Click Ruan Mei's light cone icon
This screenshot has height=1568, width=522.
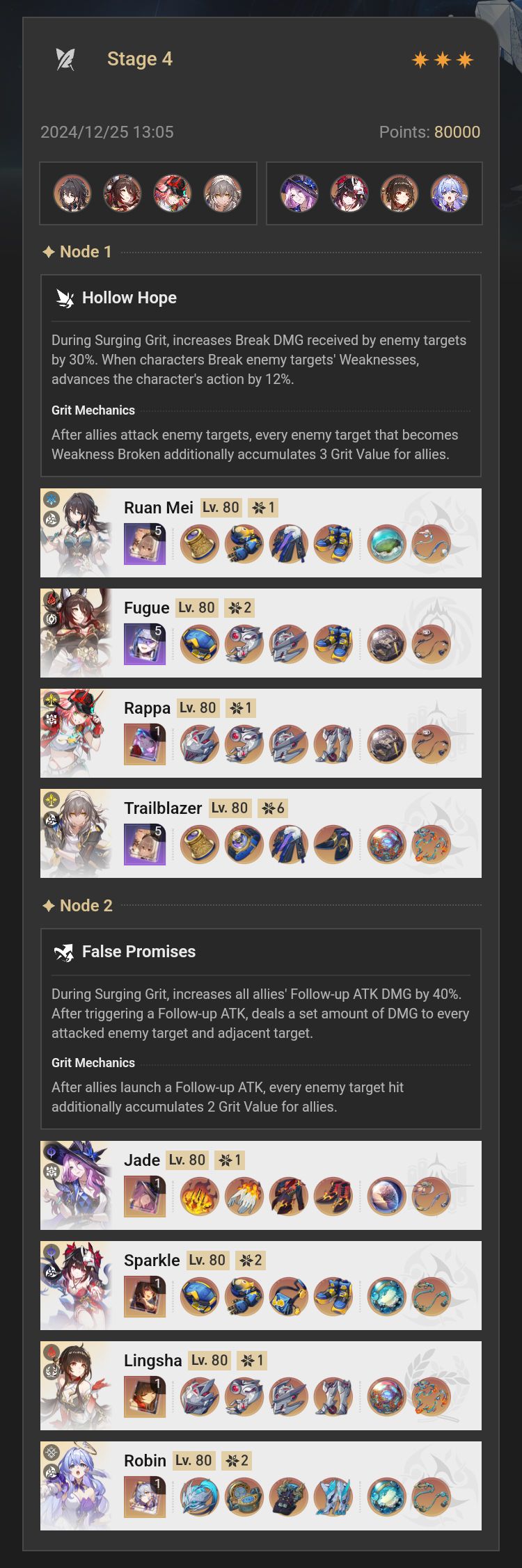coord(145,544)
